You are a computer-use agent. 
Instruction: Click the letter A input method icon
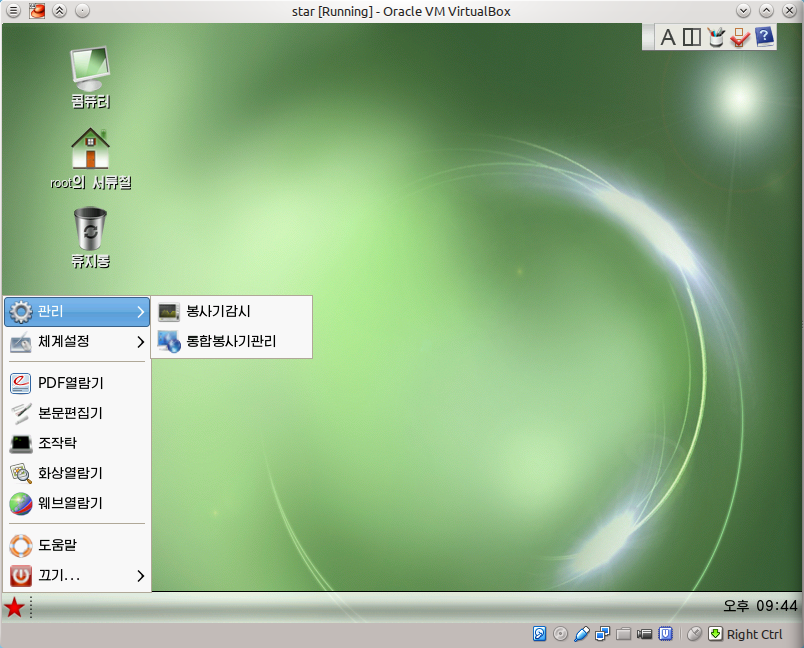click(x=668, y=37)
